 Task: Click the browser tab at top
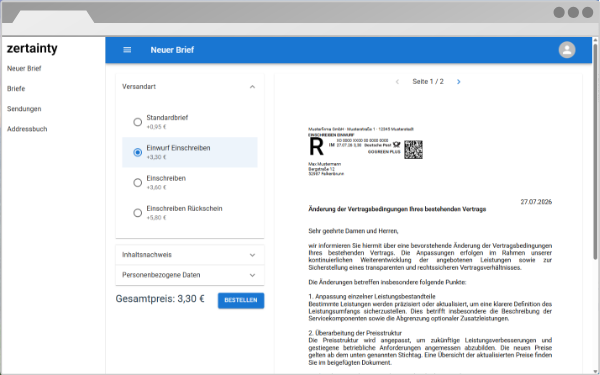tap(54, 17)
